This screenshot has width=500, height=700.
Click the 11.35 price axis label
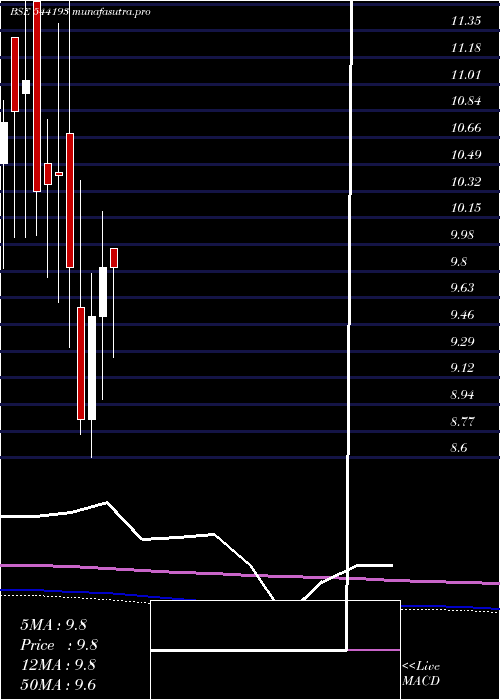466,21
